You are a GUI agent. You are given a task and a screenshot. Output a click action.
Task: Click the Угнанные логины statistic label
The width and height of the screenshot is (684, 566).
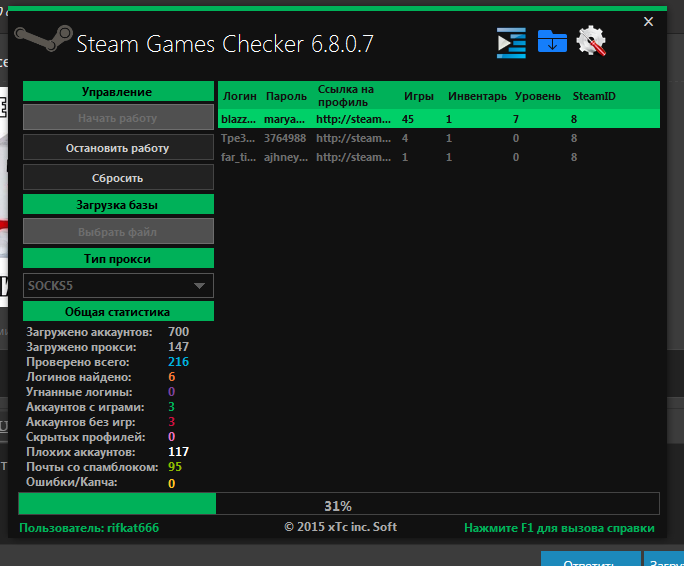click(79, 392)
